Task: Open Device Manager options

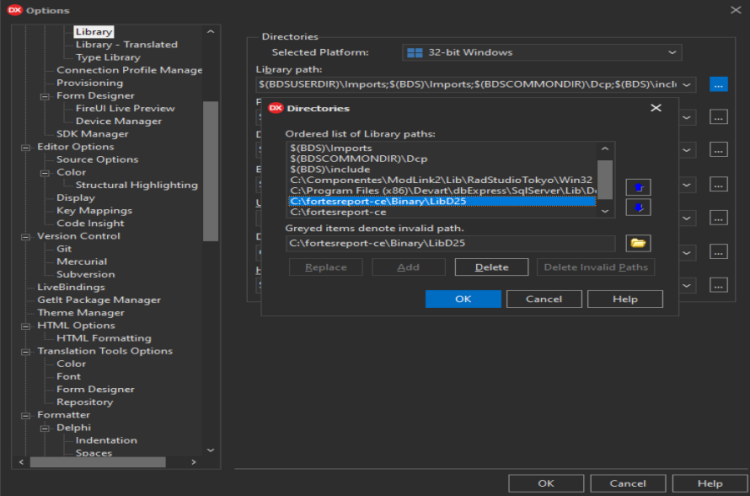Action: [x=118, y=121]
